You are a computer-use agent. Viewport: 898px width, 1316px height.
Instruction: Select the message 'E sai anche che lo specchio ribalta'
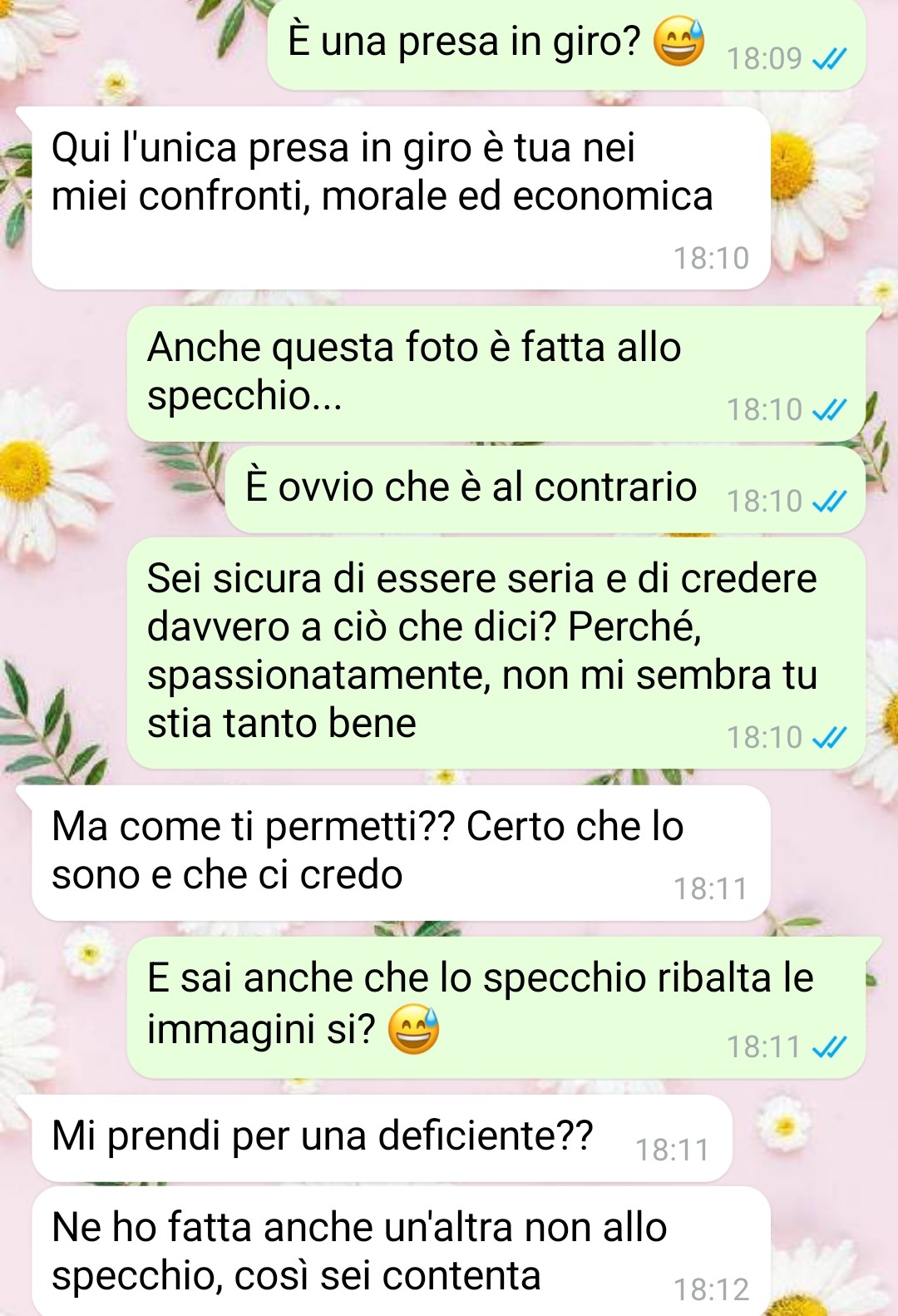coord(496,1007)
